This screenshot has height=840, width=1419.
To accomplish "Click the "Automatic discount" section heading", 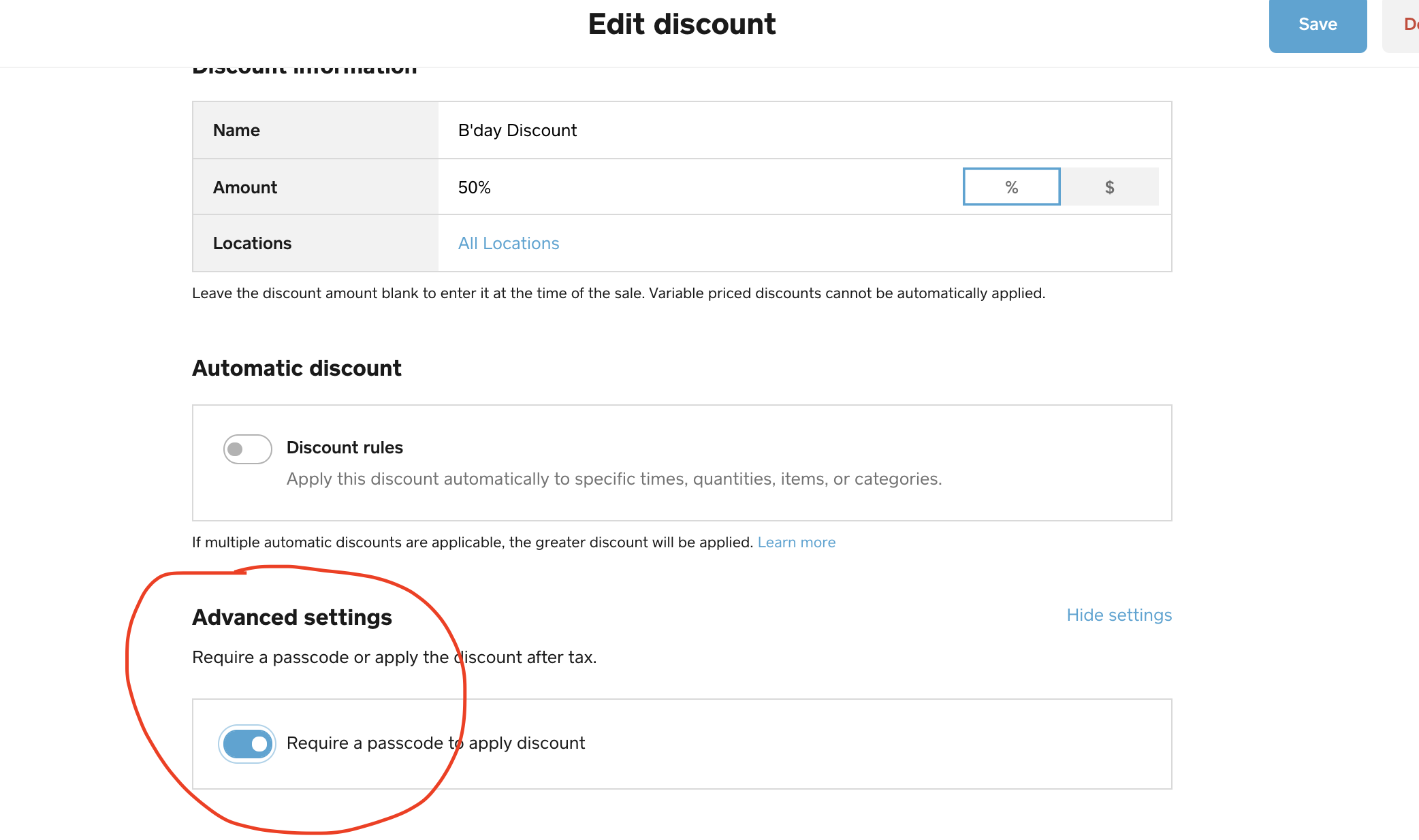I will tap(297, 368).
